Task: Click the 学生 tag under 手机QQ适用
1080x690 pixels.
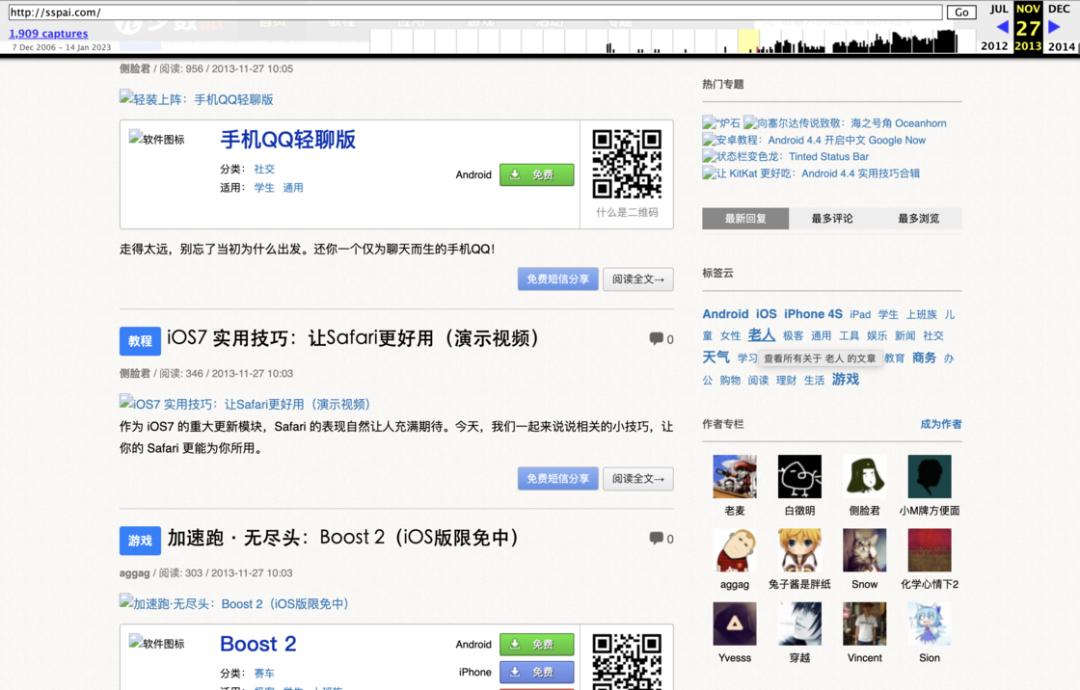Action: pos(264,187)
